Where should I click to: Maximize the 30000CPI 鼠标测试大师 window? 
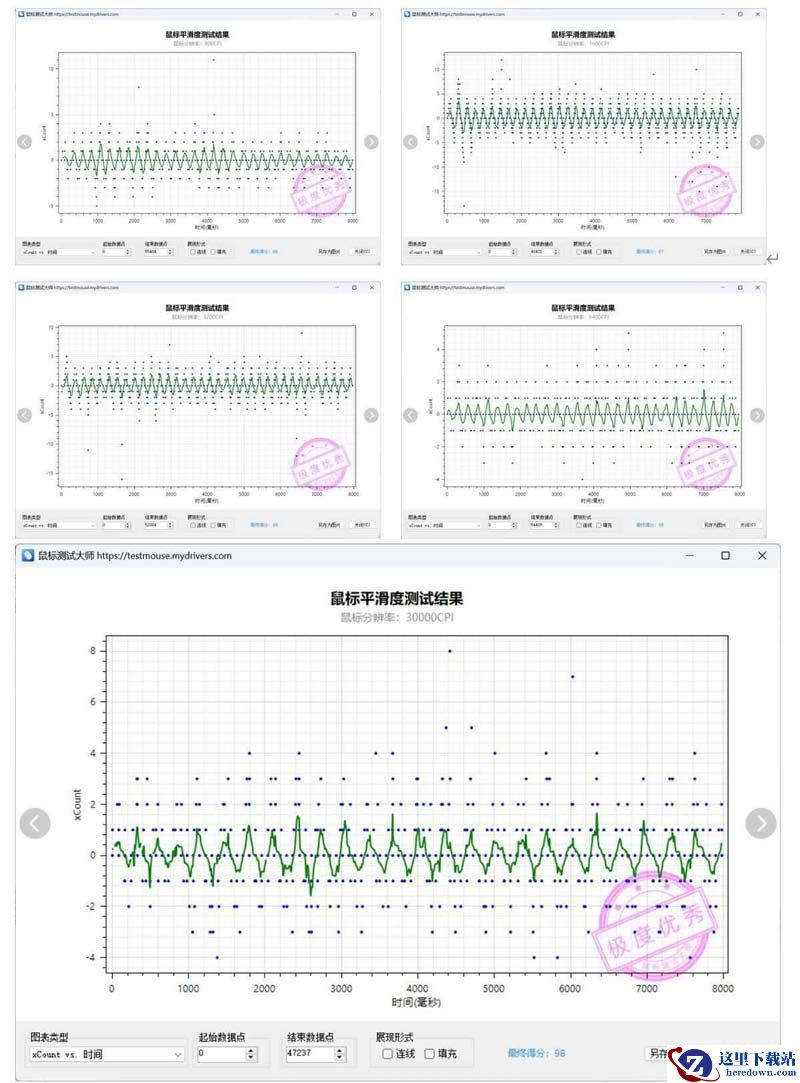tap(725, 555)
